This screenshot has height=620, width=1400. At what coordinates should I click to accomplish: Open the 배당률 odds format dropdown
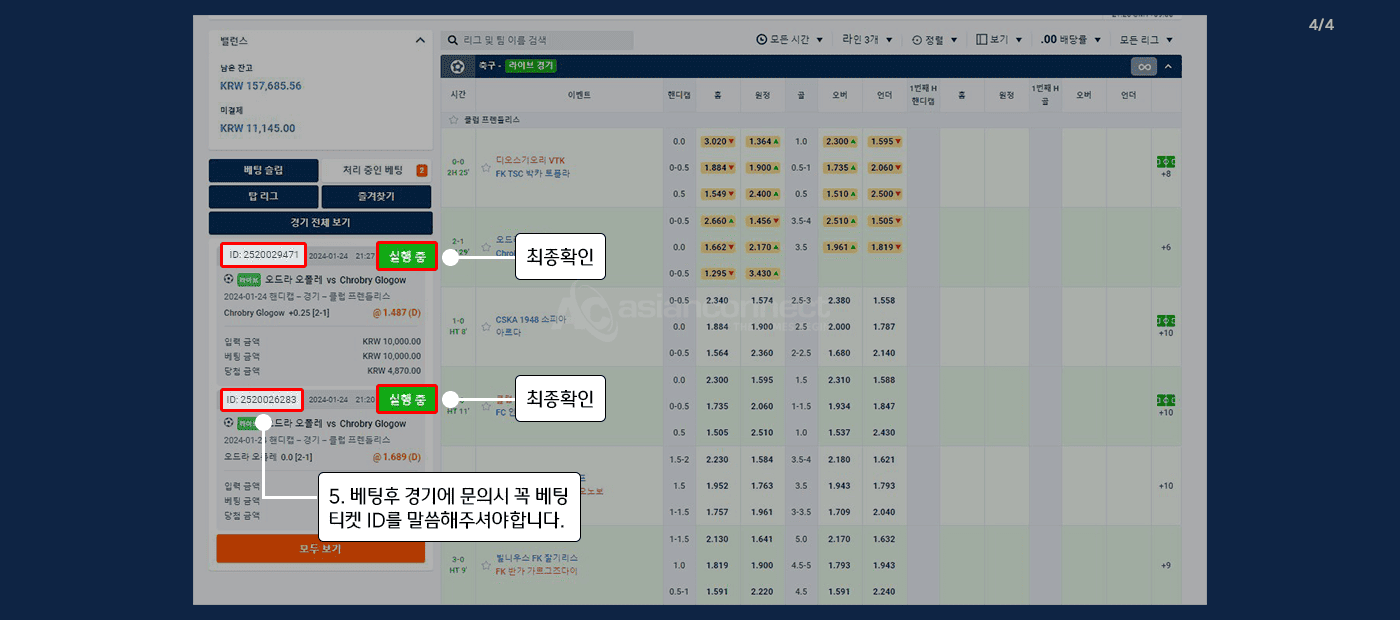[x=1071, y=40]
